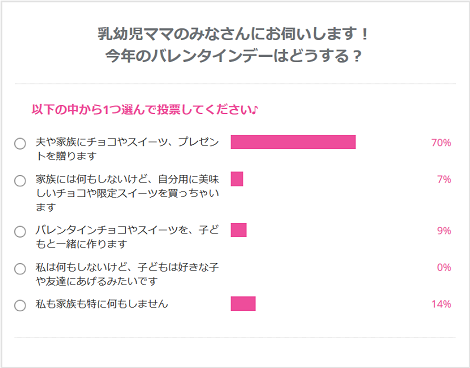This screenshot has height=368, width=470.
Task: Click the 0% percentage label
Action: 444,267
